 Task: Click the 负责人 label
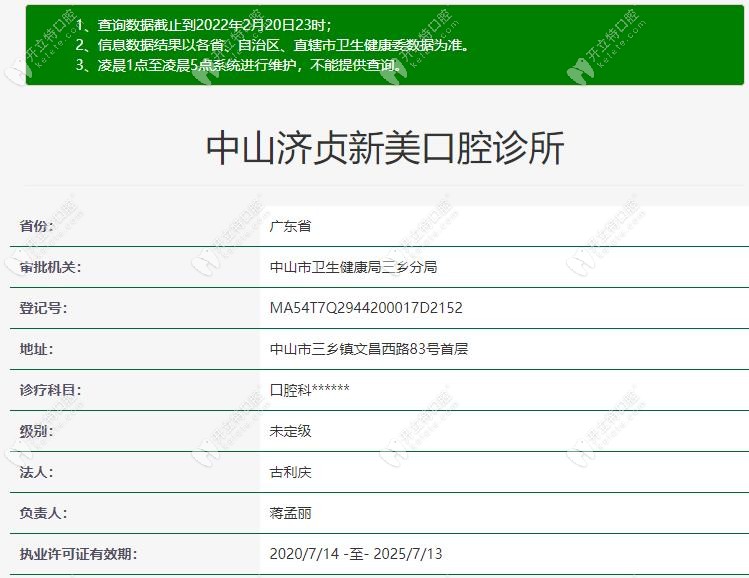point(43,514)
